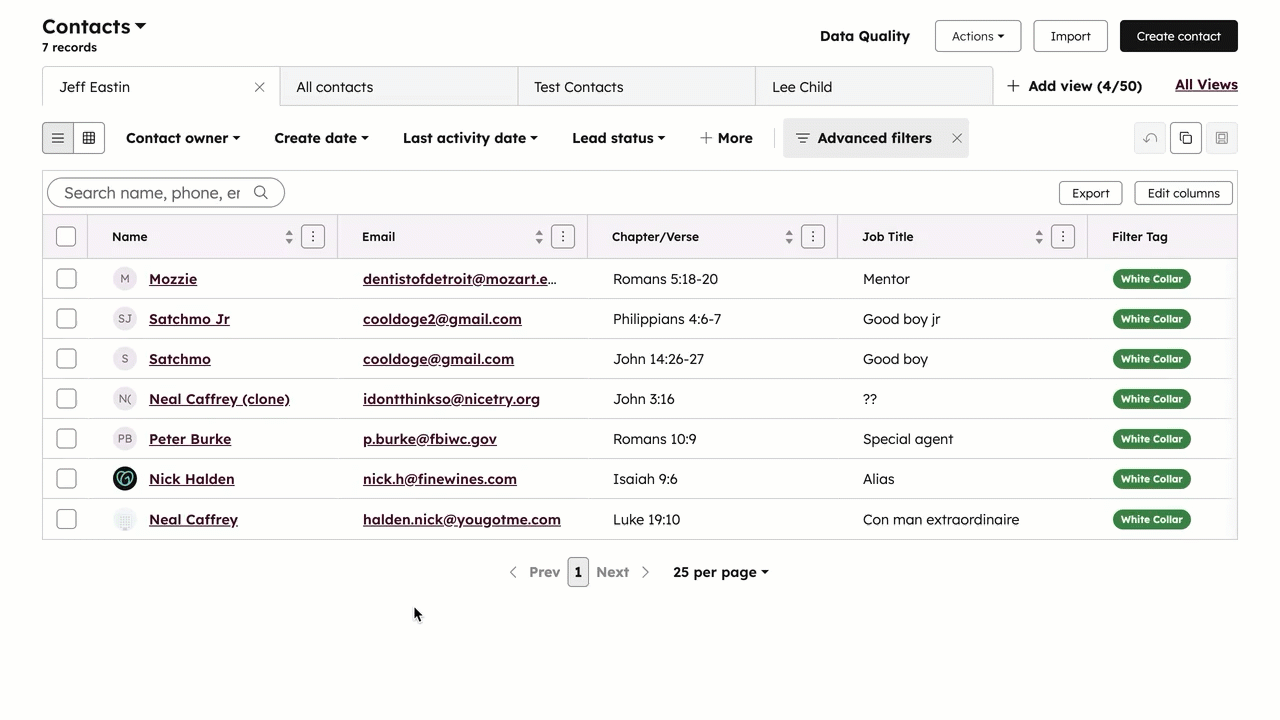The height and width of the screenshot is (720, 1280).
Task: Switch to the All contacts tab
Action: 334,87
